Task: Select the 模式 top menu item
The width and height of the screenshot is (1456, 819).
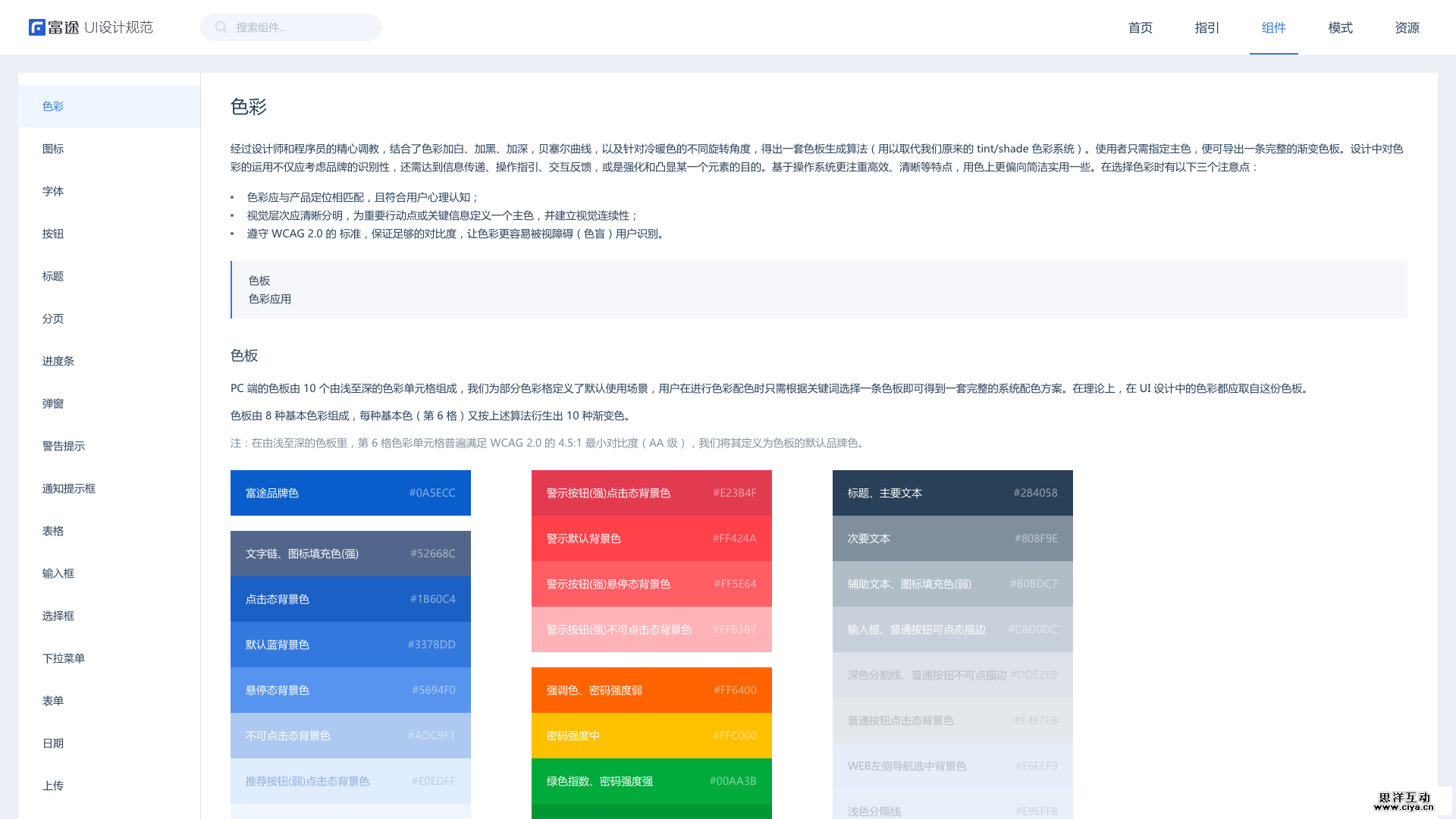Action: (x=1340, y=27)
